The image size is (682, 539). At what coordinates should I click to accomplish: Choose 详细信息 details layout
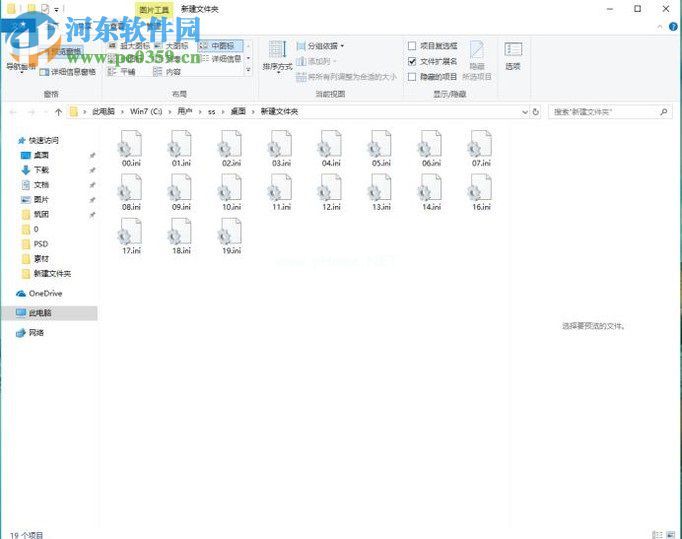tap(221, 58)
